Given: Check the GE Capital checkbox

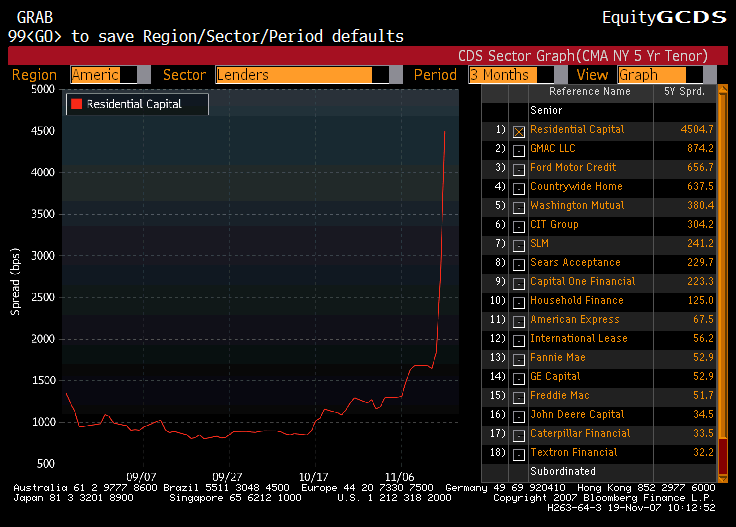Looking at the screenshot, I should [x=519, y=379].
